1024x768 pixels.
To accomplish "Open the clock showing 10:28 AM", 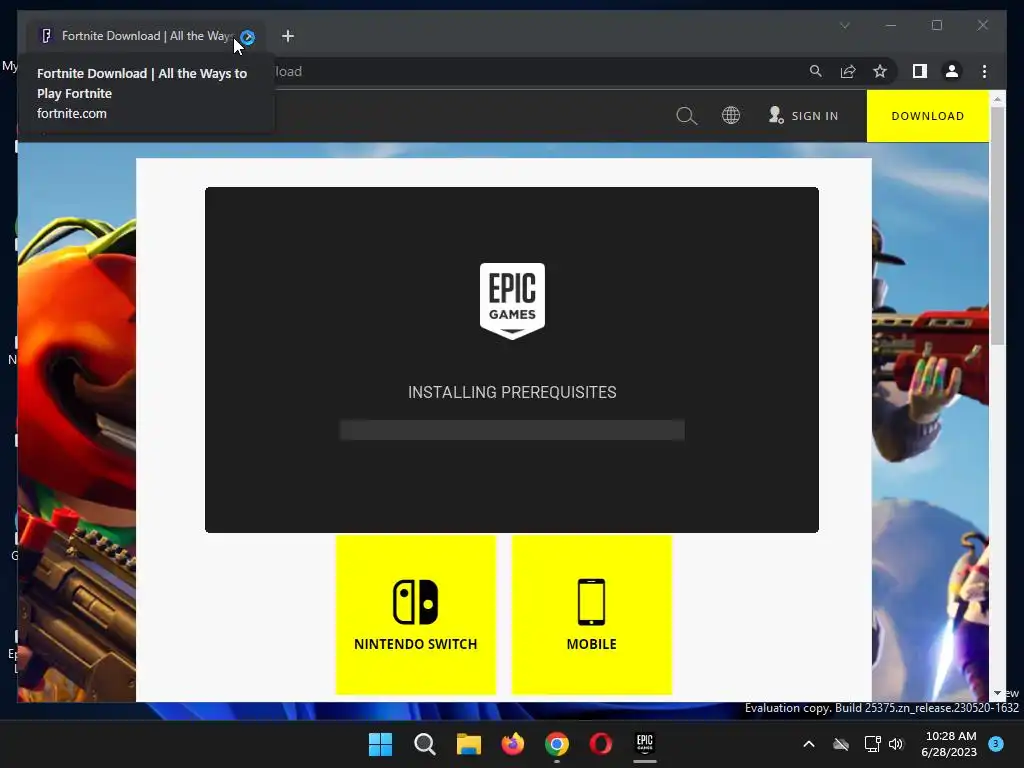I will [949, 744].
